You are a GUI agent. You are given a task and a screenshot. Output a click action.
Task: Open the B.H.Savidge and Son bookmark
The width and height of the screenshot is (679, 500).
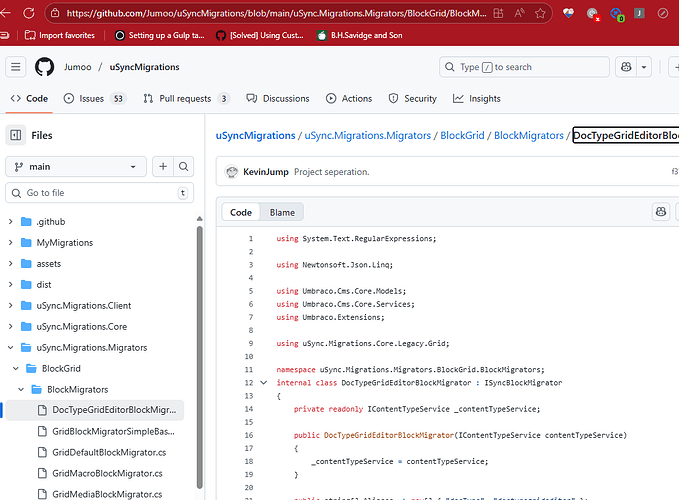pyautogui.click(x=360, y=35)
